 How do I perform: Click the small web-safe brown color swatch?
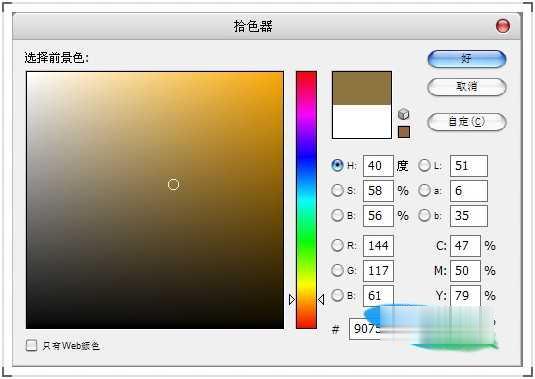[404, 132]
